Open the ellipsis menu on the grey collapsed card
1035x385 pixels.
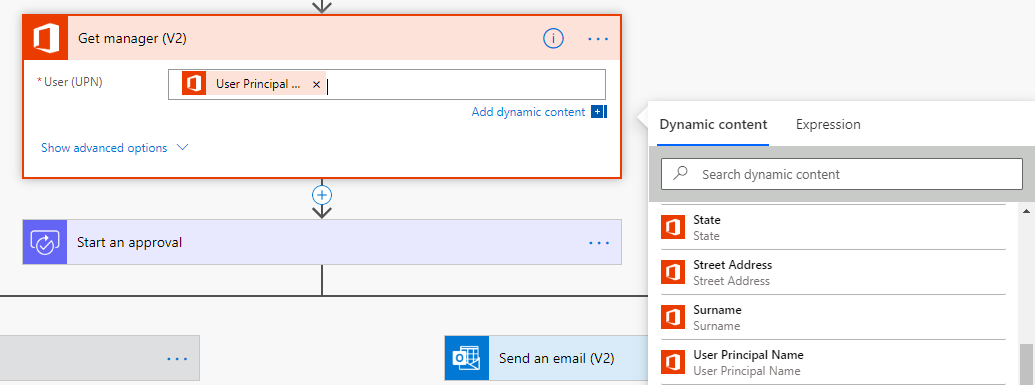(x=177, y=359)
